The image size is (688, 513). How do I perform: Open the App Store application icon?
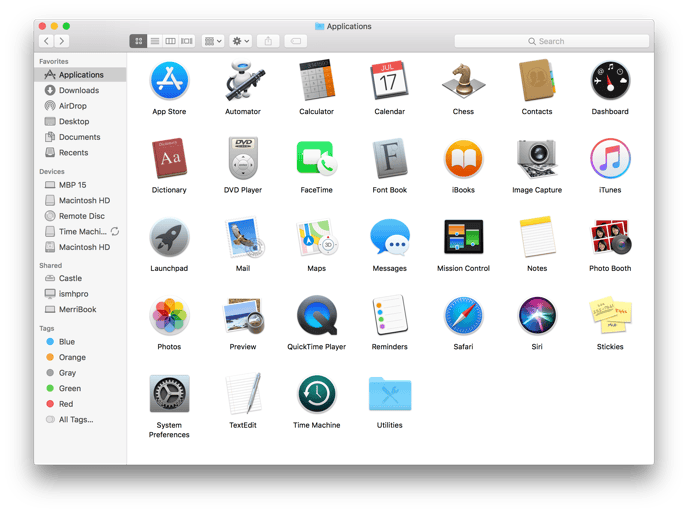pos(169,81)
